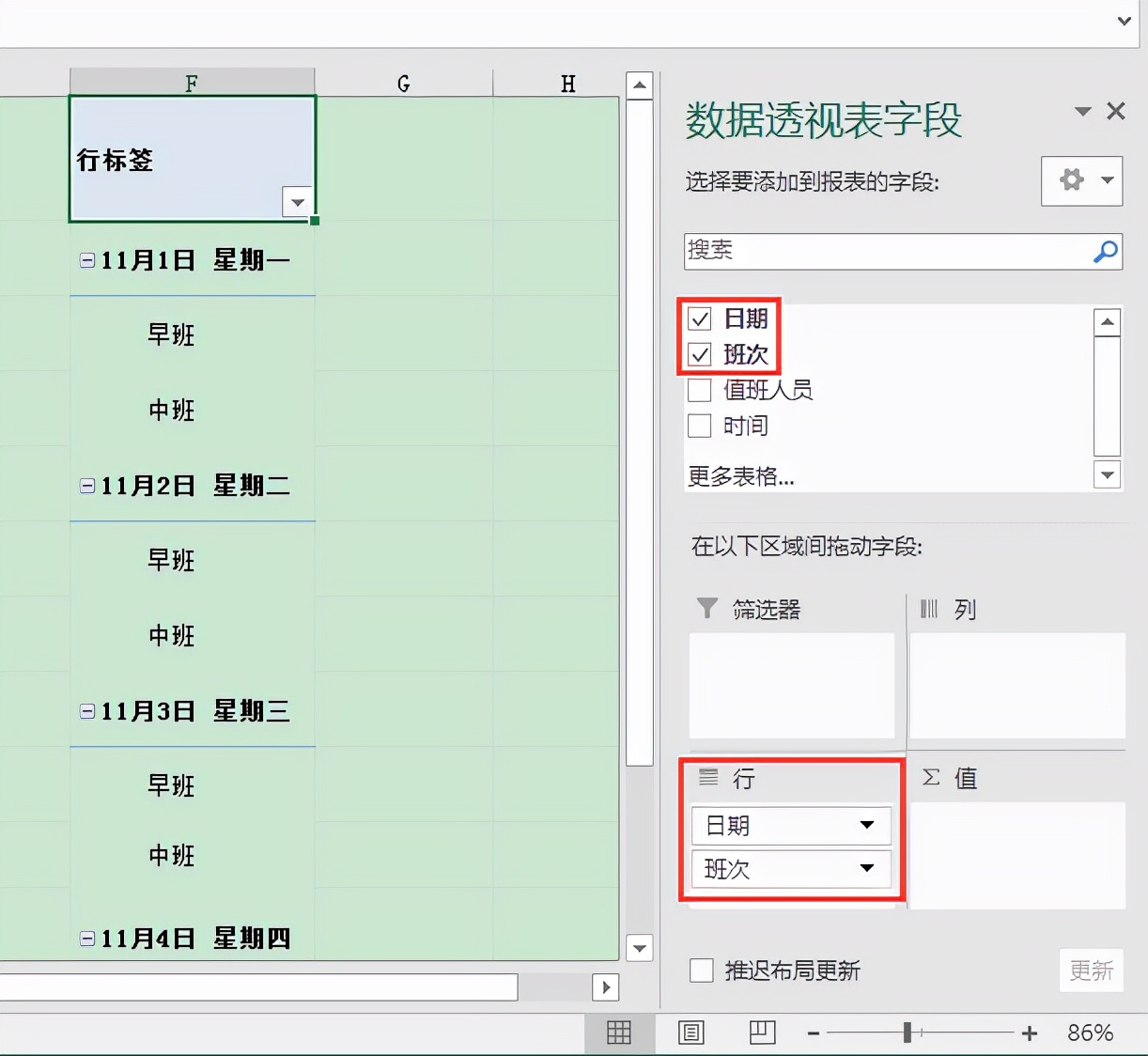Switch to Normal view in status bar

[x=619, y=1033]
